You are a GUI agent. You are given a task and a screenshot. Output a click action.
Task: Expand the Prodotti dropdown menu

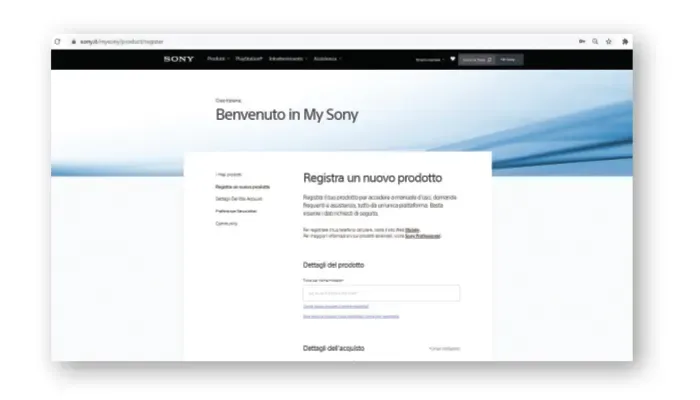pyautogui.click(x=218, y=60)
